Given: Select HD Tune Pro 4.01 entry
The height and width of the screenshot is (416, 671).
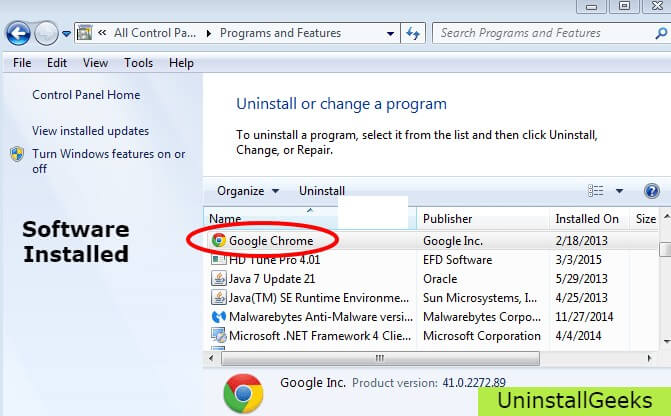Looking at the screenshot, I should pos(275,259).
